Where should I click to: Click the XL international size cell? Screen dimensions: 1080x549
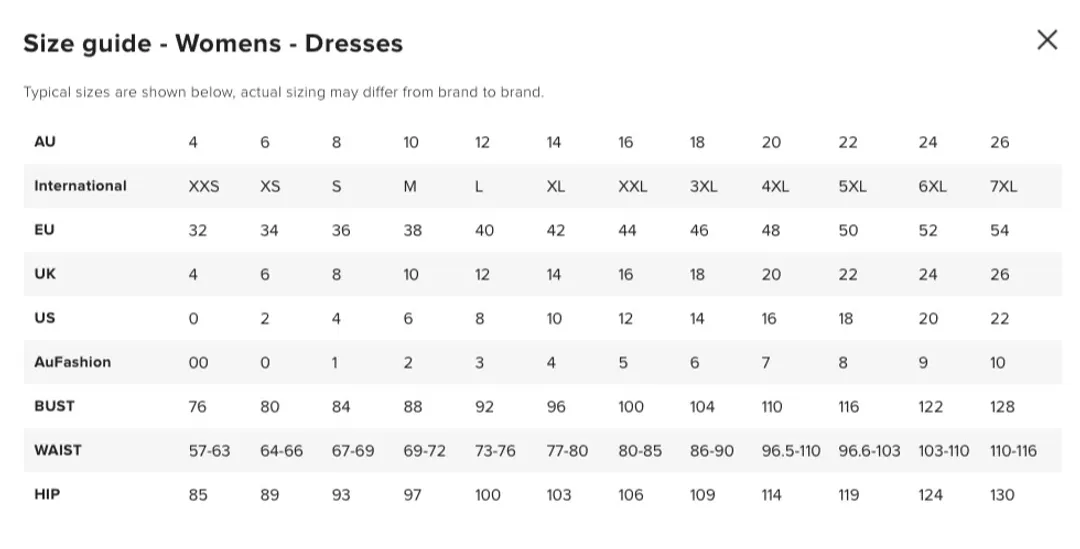pos(556,186)
